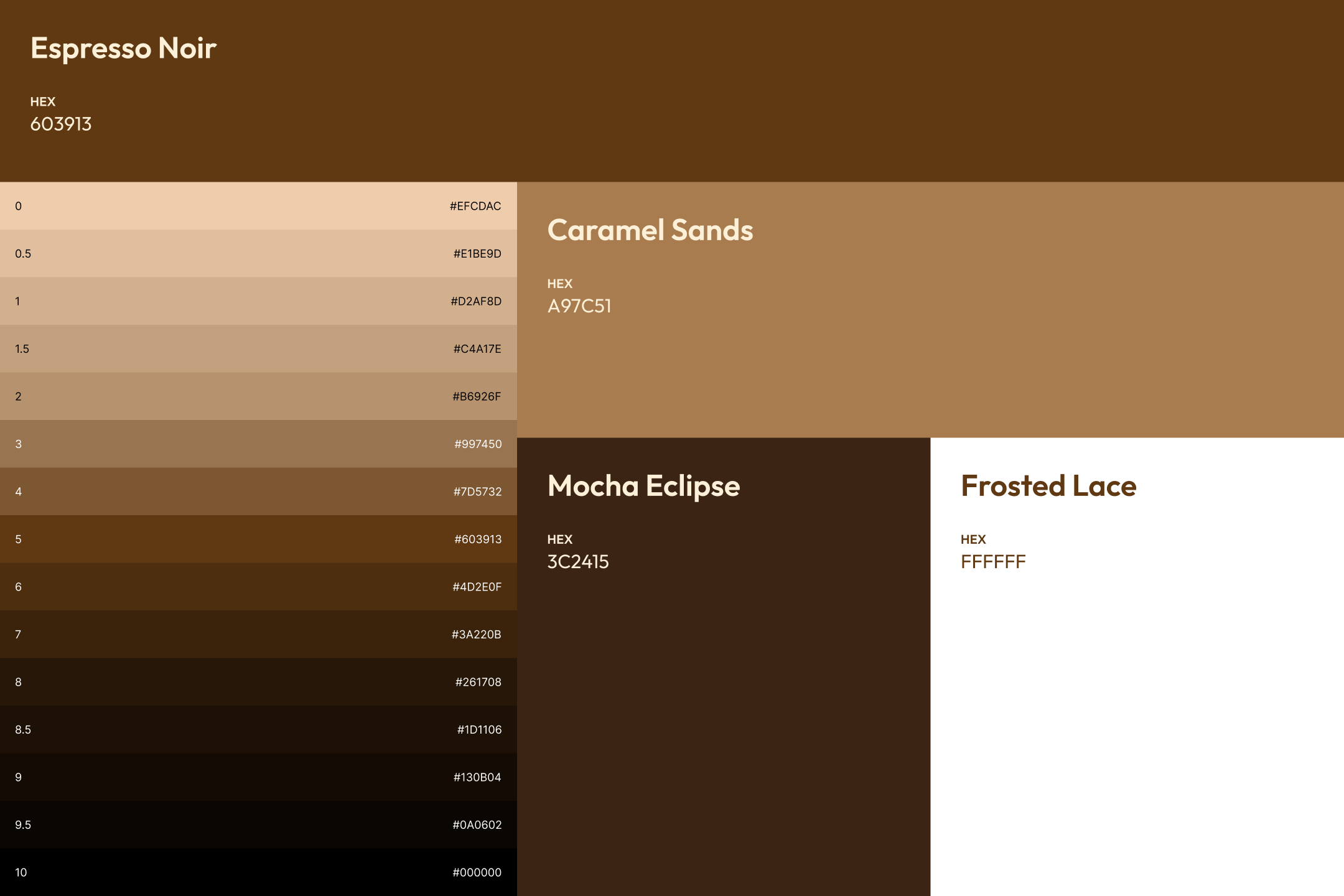This screenshot has height=896, width=1344.
Task: Choose the #7D5732 shade row
Action: click(x=258, y=492)
